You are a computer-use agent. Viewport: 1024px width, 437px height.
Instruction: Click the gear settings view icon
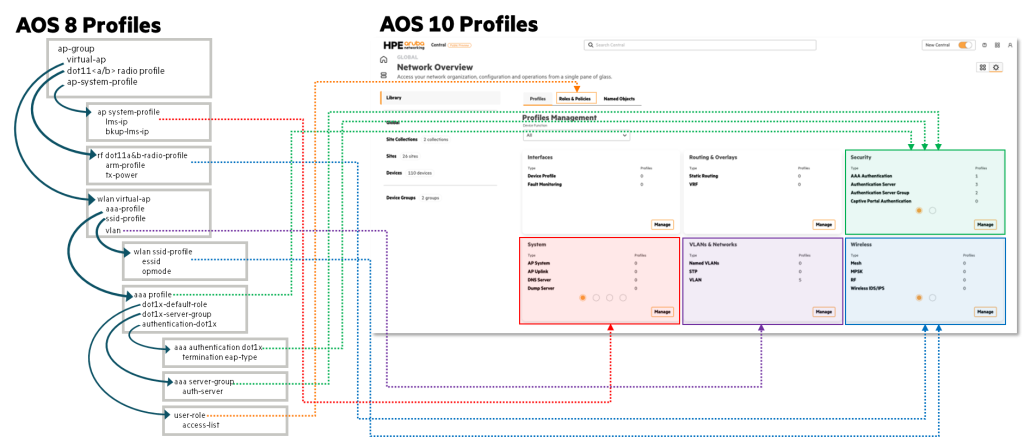[996, 68]
